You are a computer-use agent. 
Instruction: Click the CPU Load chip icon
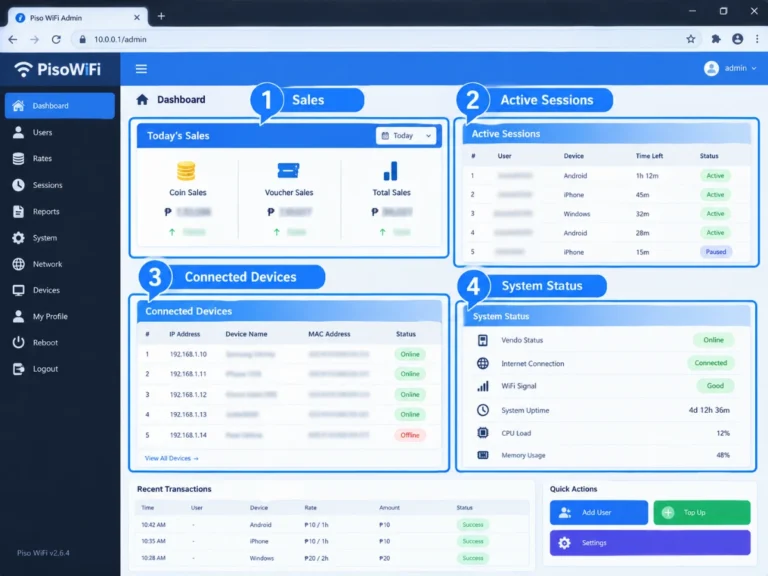point(482,432)
